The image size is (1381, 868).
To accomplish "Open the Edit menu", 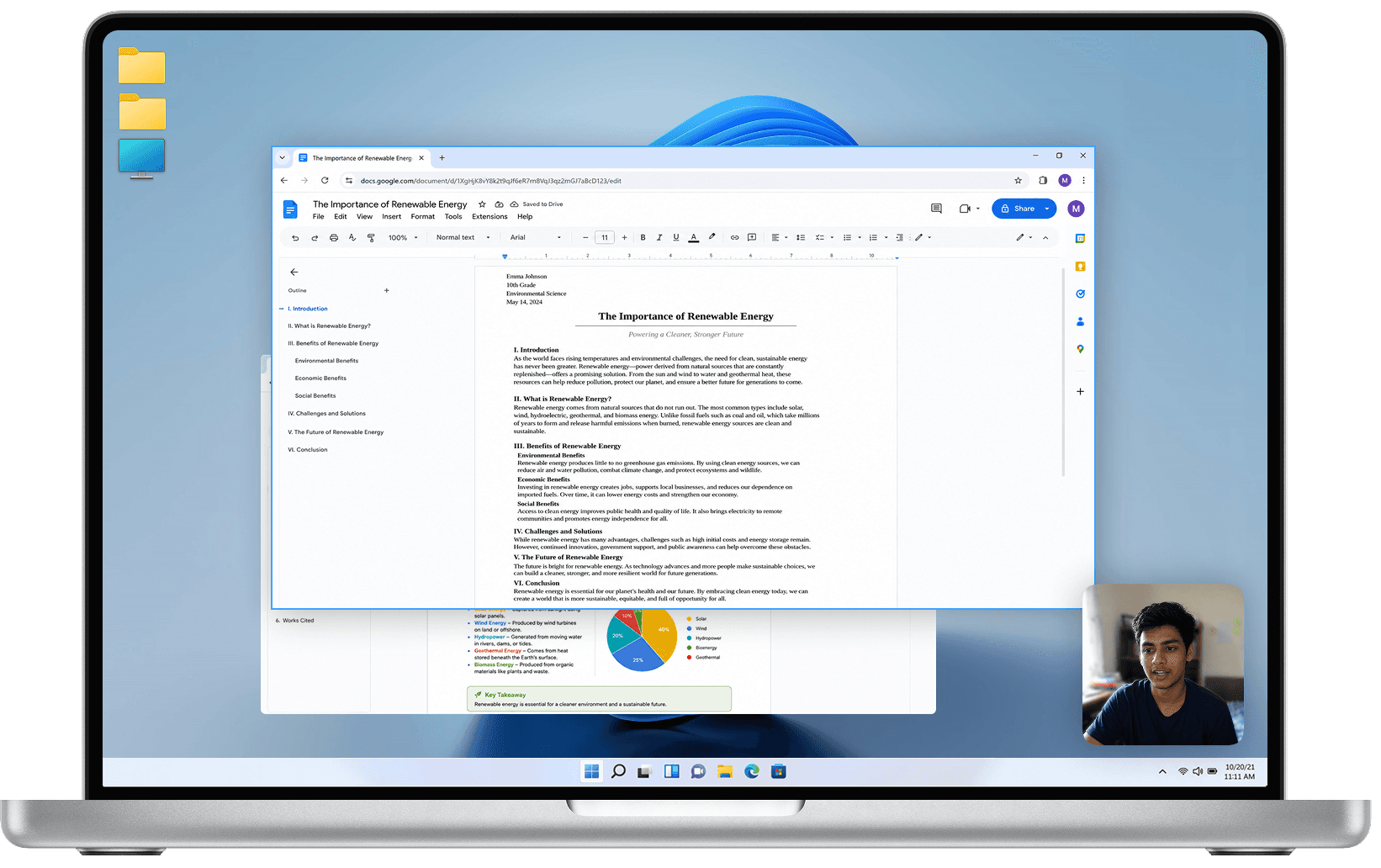I will click(x=341, y=217).
